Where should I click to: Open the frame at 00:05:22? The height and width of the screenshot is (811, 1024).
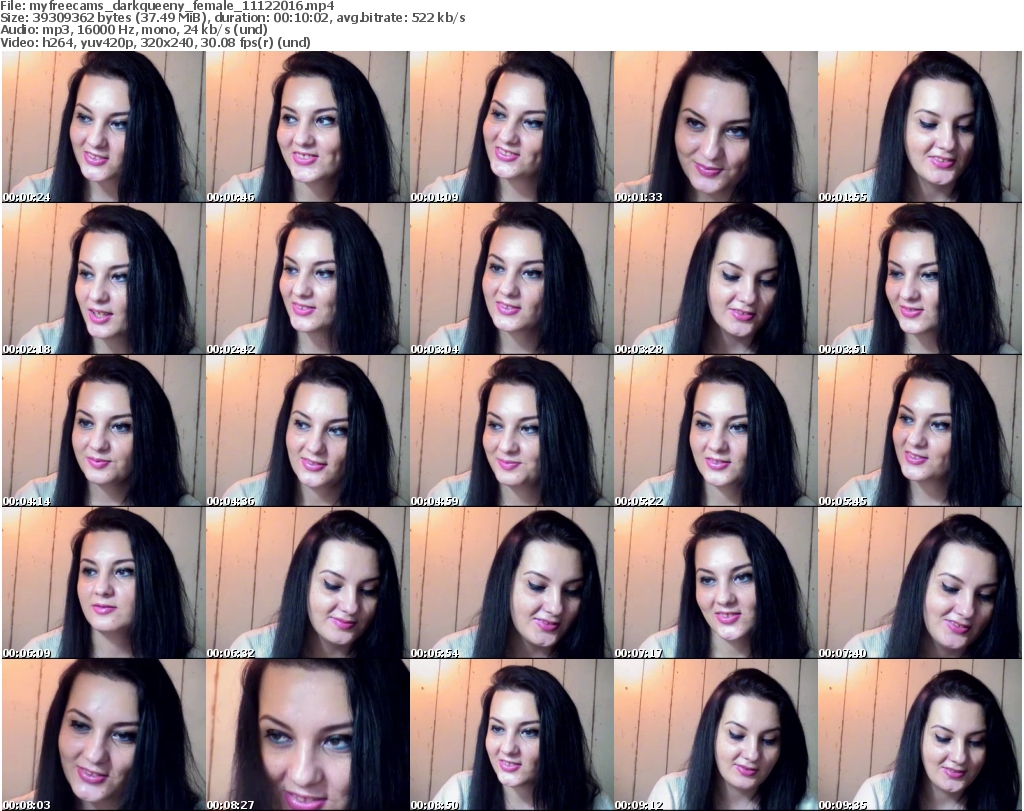click(x=715, y=431)
